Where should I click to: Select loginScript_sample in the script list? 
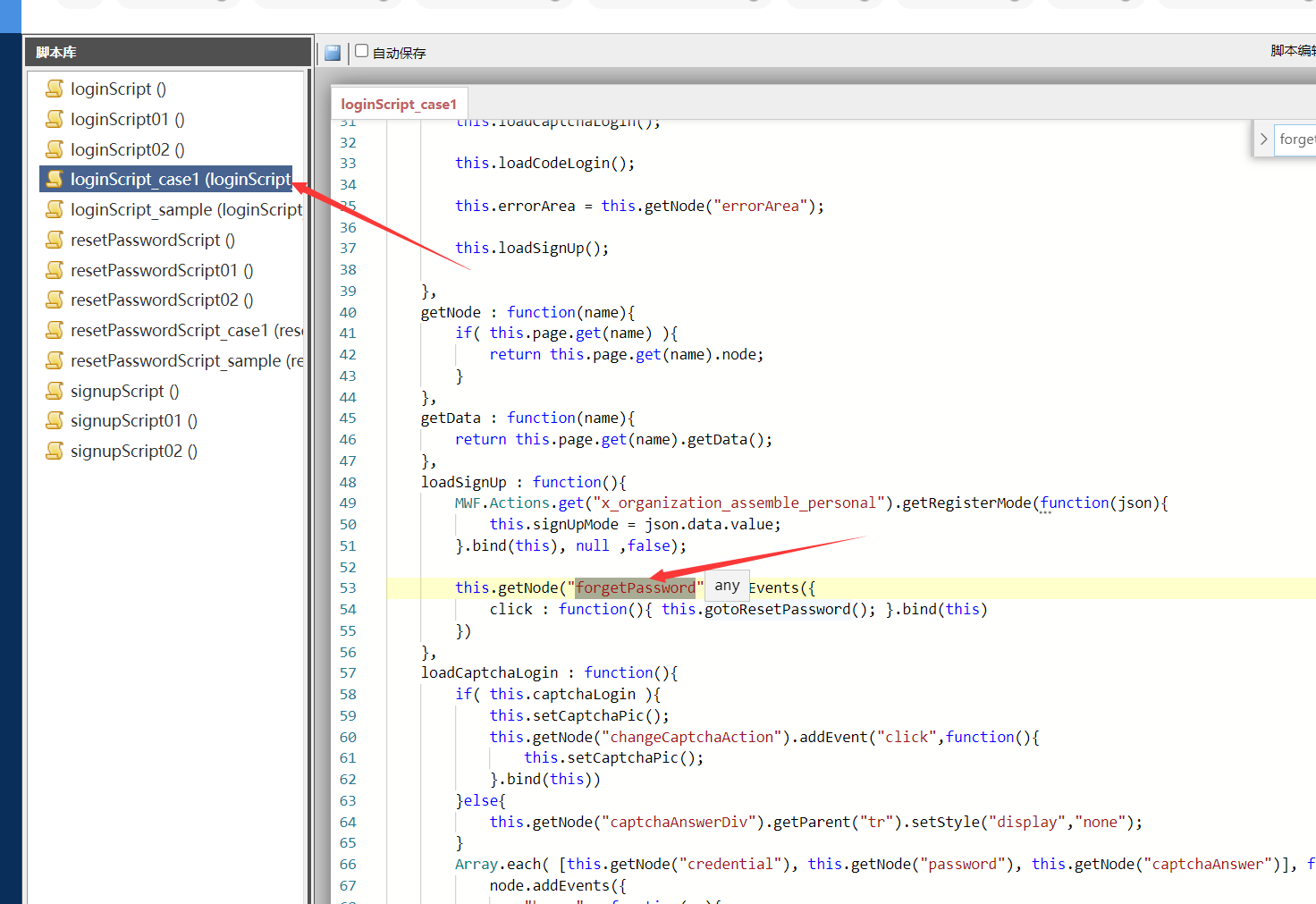point(186,209)
